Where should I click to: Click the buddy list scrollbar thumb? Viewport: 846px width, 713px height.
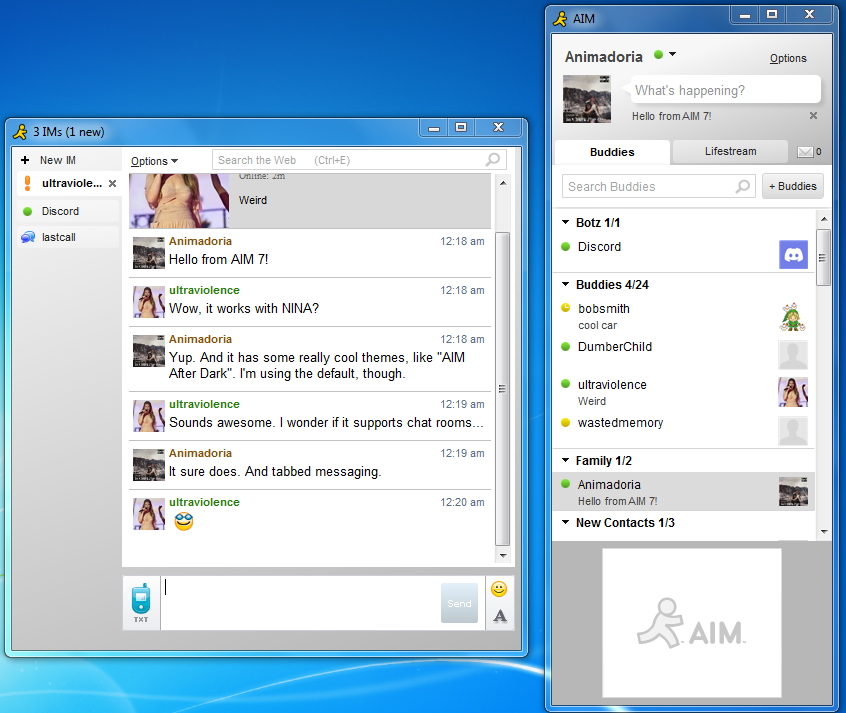tap(823, 257)
